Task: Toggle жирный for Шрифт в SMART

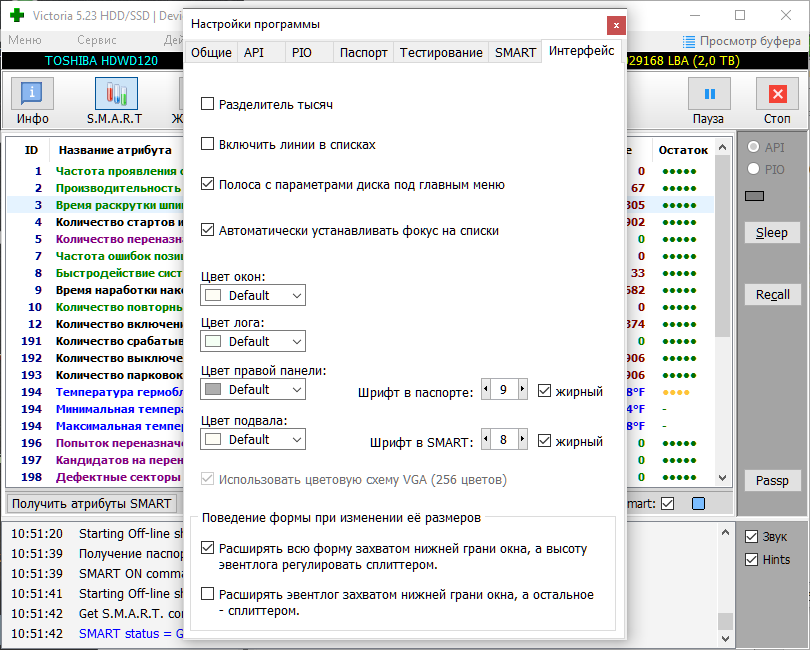Action: (x=544, y=441)
